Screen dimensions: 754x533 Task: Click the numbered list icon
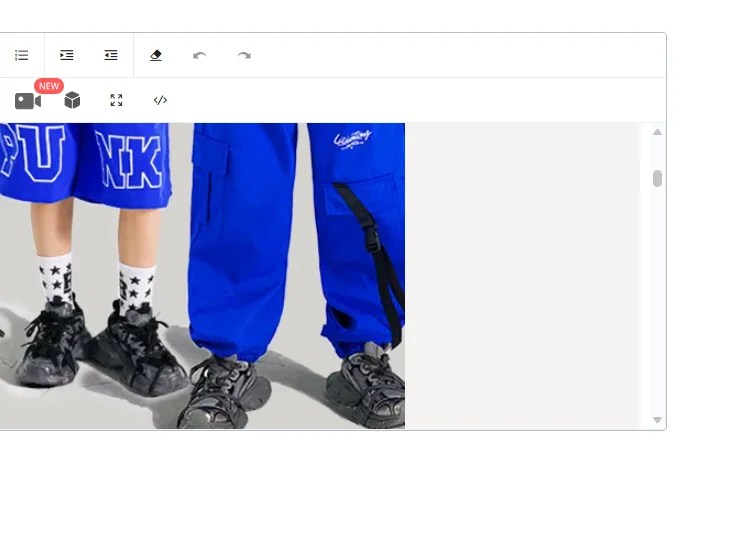[x=22, y=55]
